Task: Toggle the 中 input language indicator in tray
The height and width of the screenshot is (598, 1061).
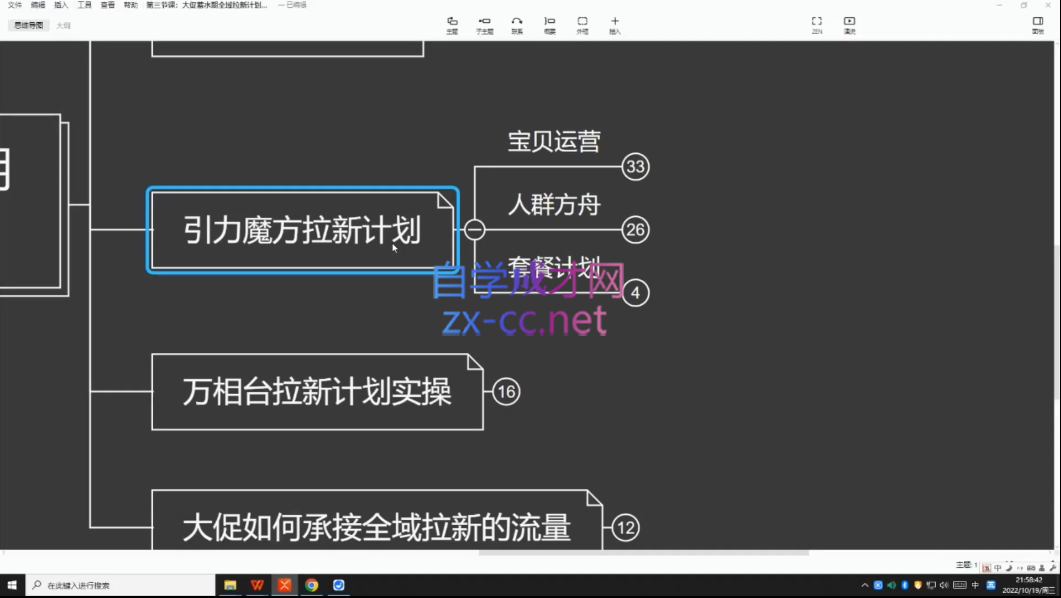Action: tap(975, 585)
